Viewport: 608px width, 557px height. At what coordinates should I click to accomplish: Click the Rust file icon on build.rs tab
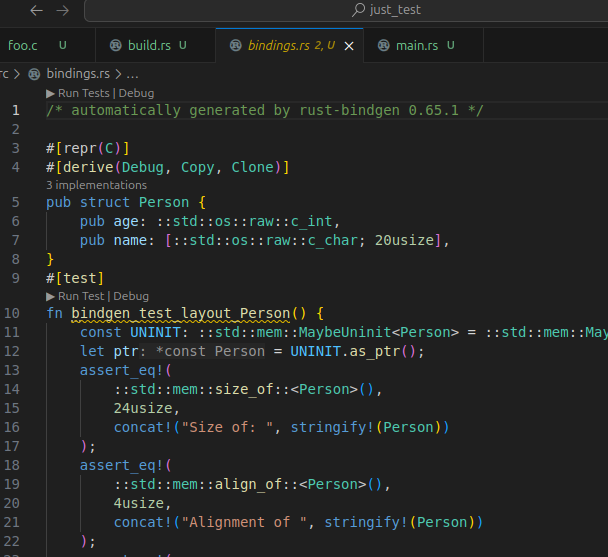(x=116, y=46)
